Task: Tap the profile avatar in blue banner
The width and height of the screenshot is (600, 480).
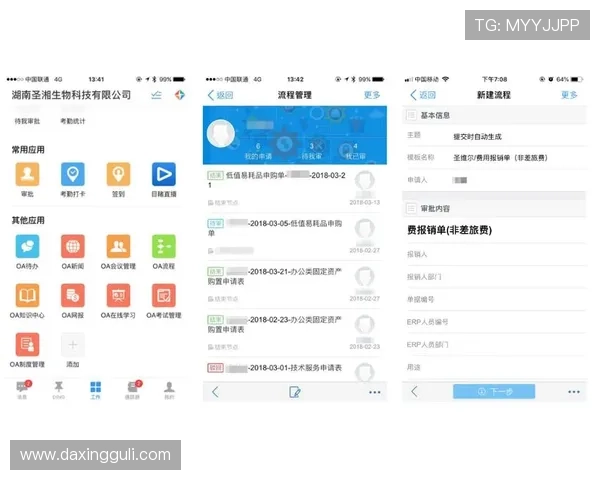Action: [x=221, y=134]
